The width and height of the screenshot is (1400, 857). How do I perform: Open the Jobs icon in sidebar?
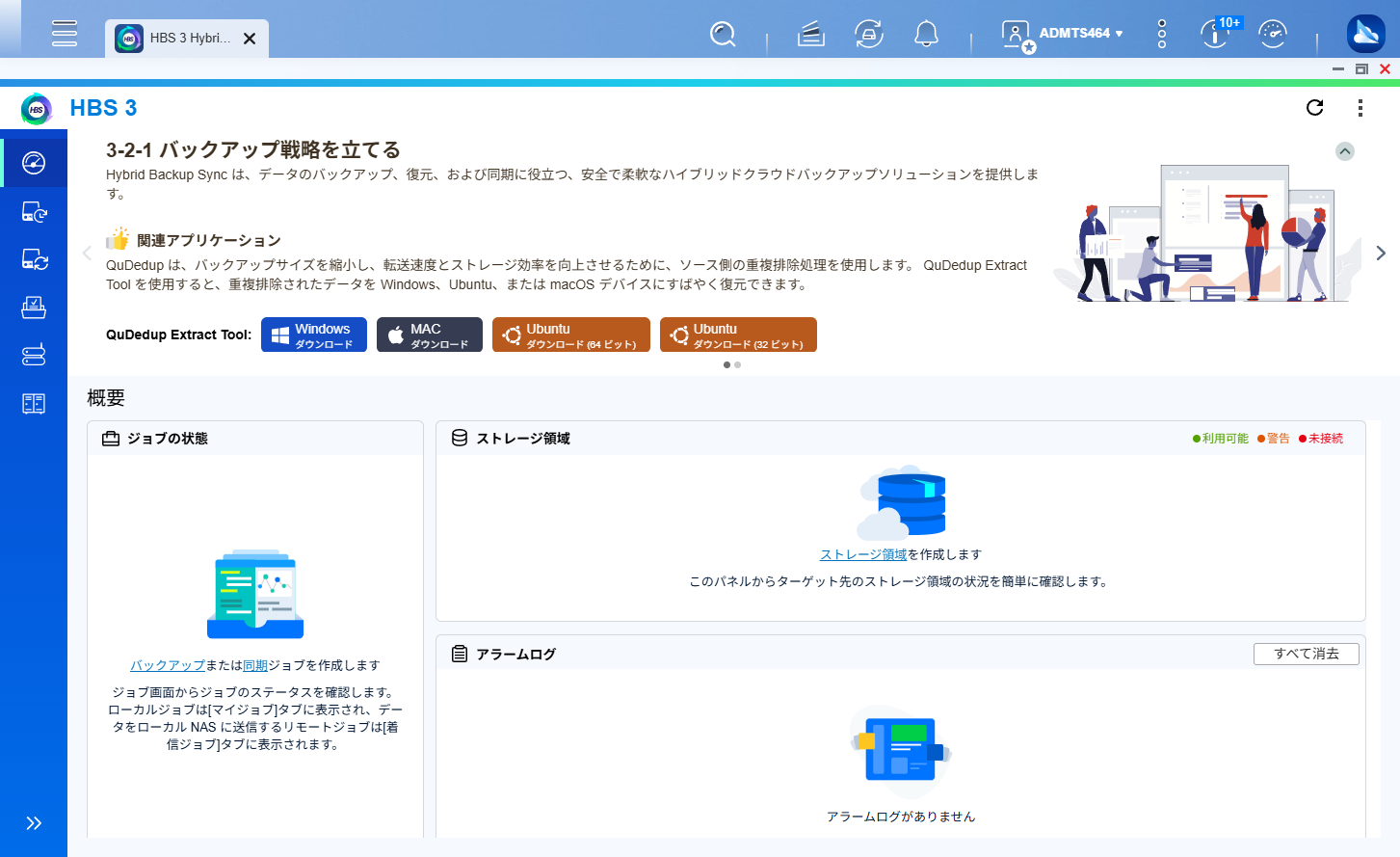(x=34, y=308)
